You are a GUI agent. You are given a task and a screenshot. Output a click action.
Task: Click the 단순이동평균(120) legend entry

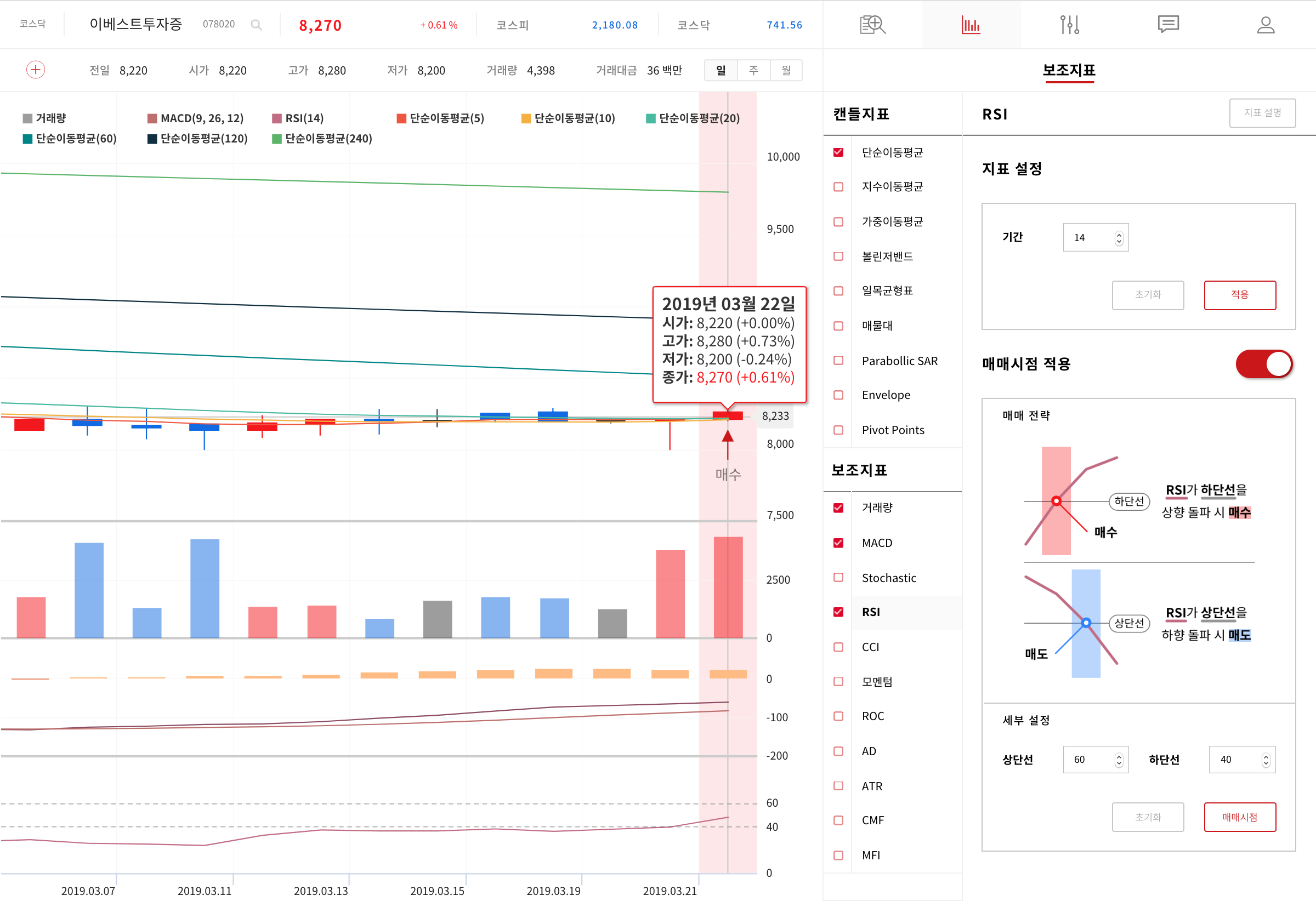pos(197,139)
